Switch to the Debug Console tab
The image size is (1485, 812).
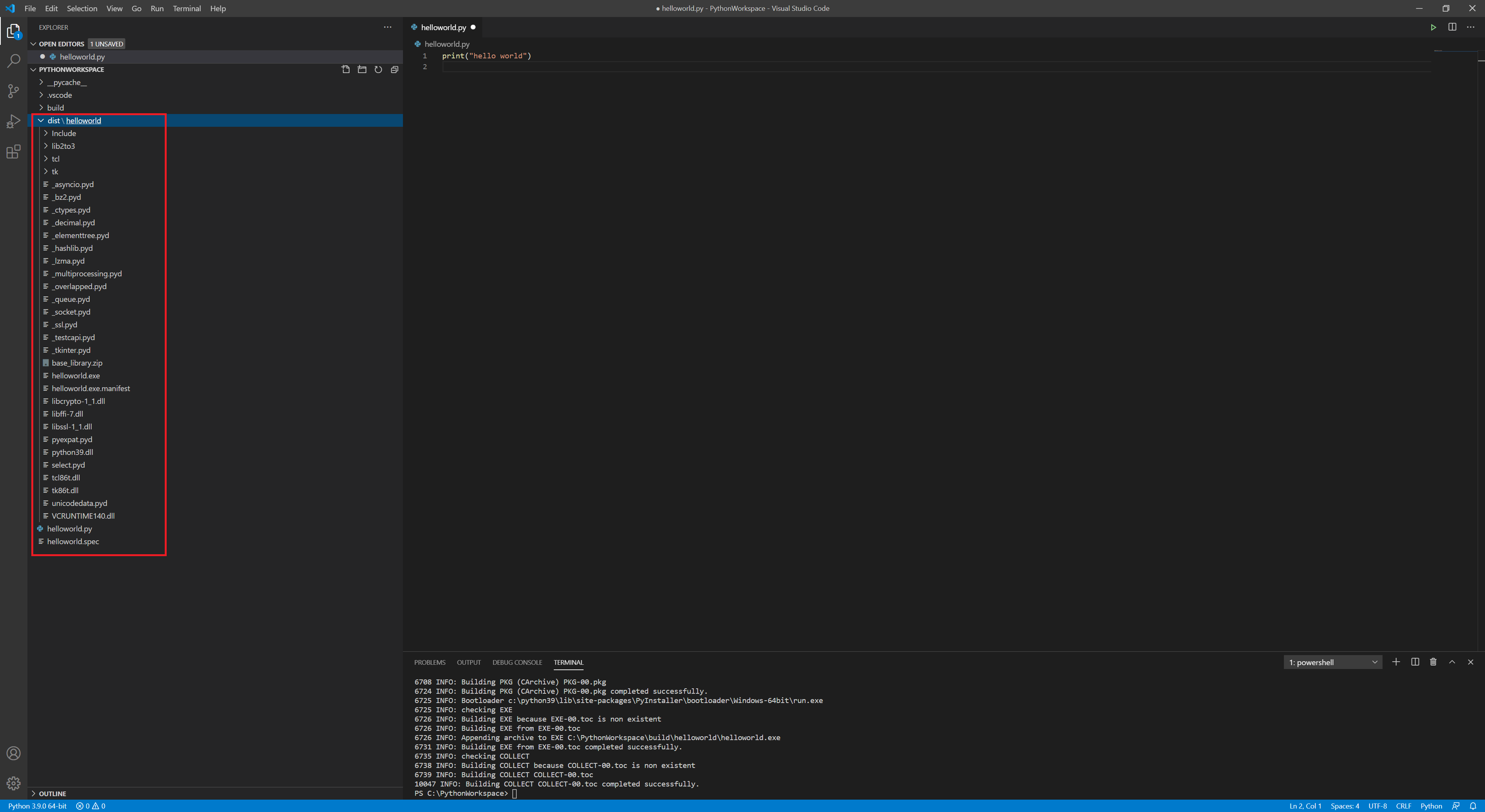(x=517, y=662)
